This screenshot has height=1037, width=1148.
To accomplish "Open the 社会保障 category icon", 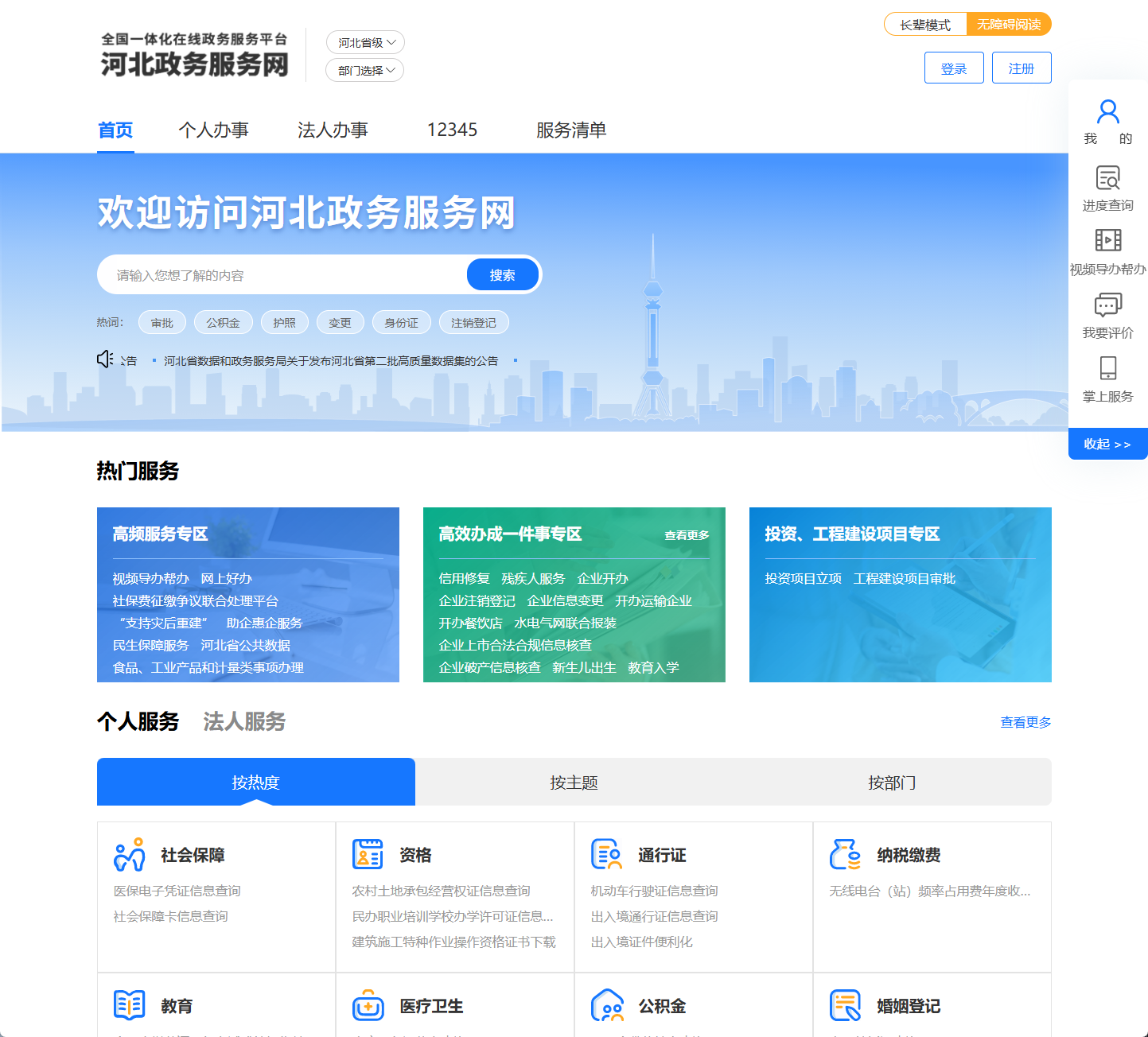I will [x=129, y=854].
